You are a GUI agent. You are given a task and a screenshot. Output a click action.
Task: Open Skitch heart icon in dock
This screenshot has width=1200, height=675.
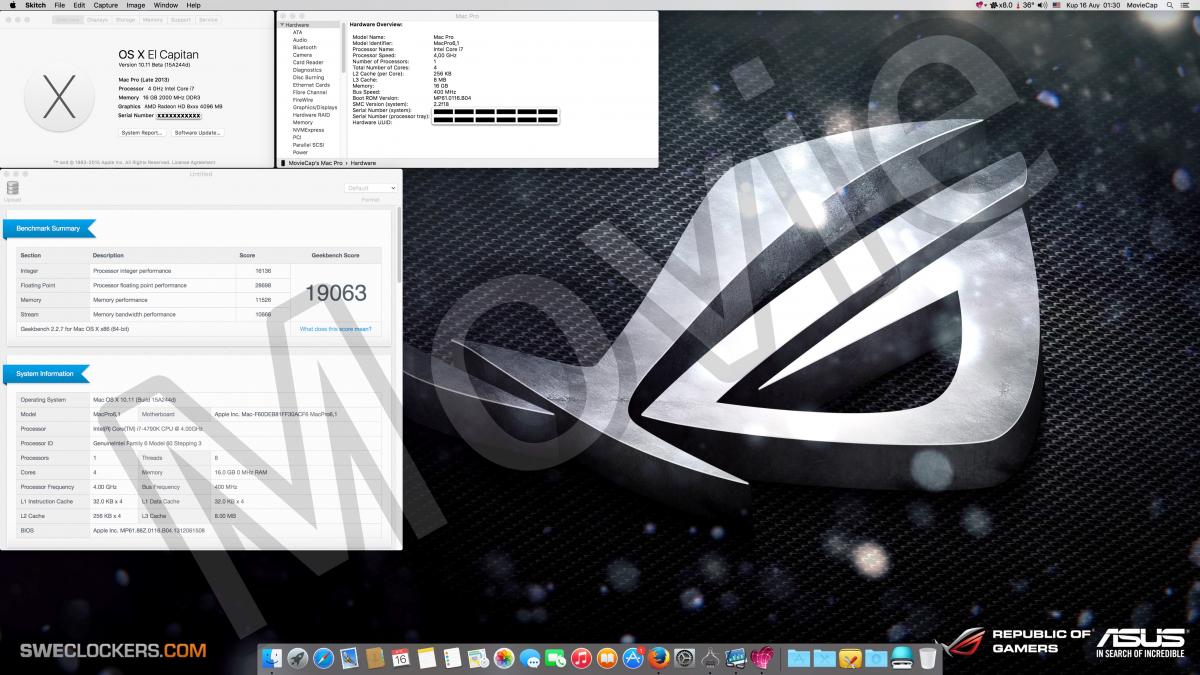click(762, 658)
